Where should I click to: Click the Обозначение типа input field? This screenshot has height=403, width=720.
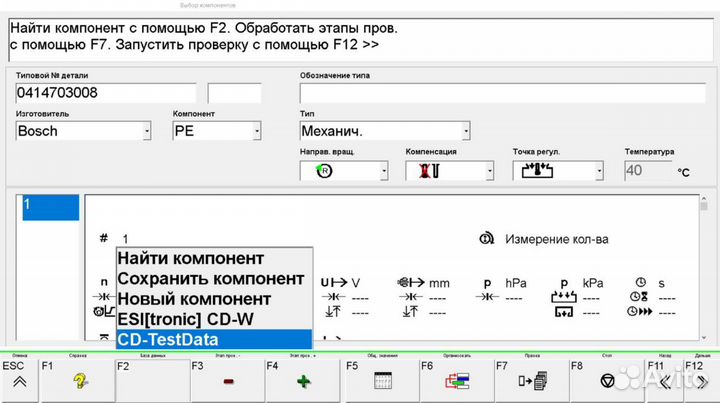pos(503,93)
